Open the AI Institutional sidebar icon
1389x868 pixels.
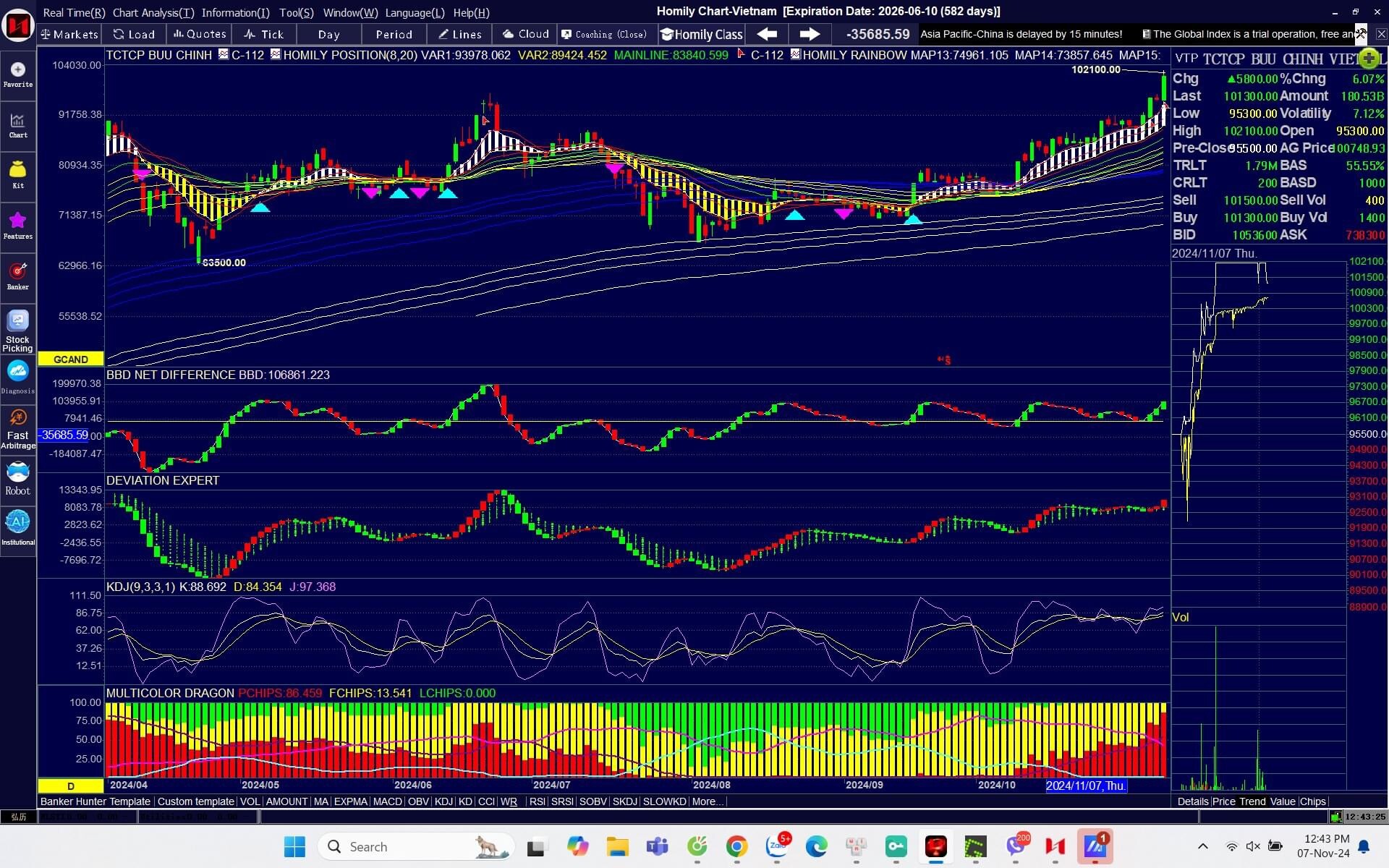(x=17, y=529)
